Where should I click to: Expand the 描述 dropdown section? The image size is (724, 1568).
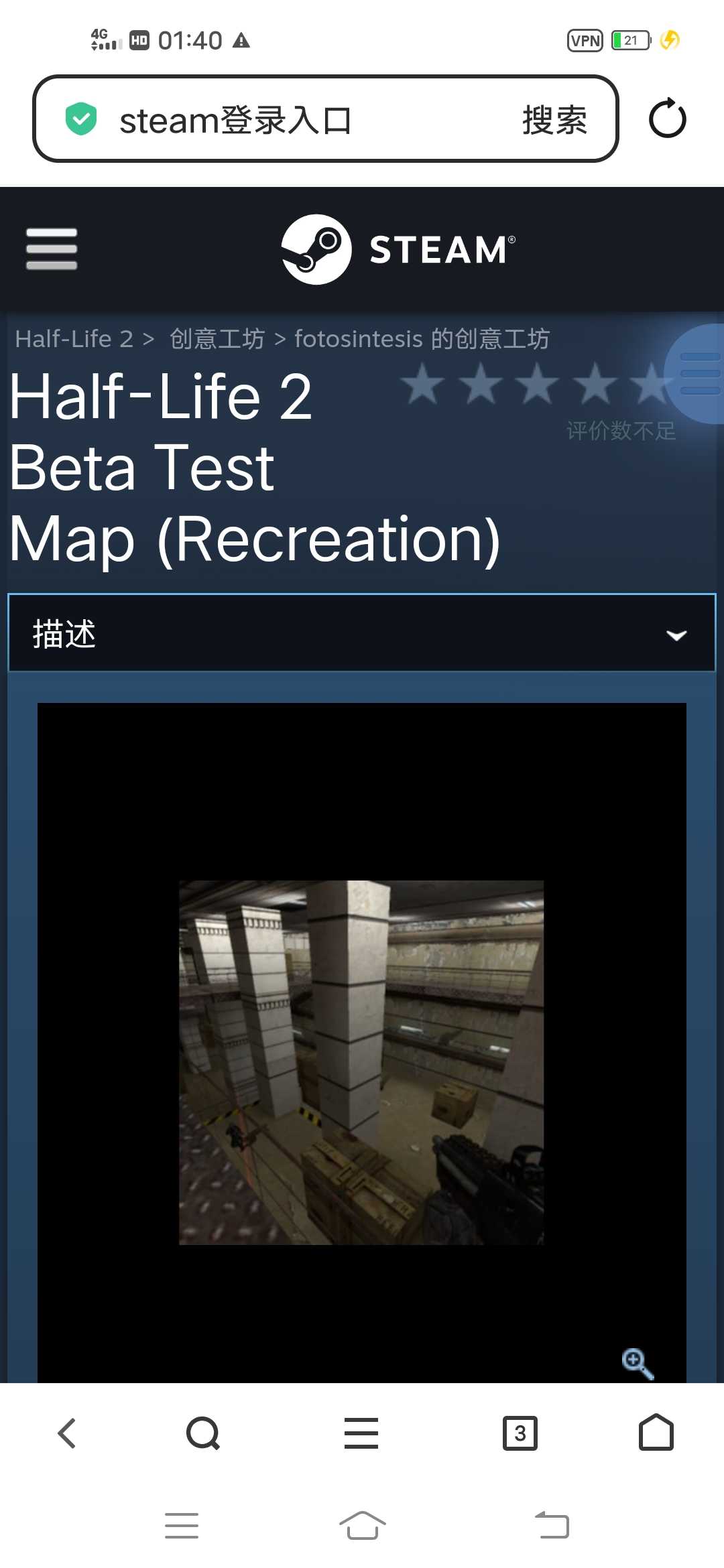tap(362, 633)
